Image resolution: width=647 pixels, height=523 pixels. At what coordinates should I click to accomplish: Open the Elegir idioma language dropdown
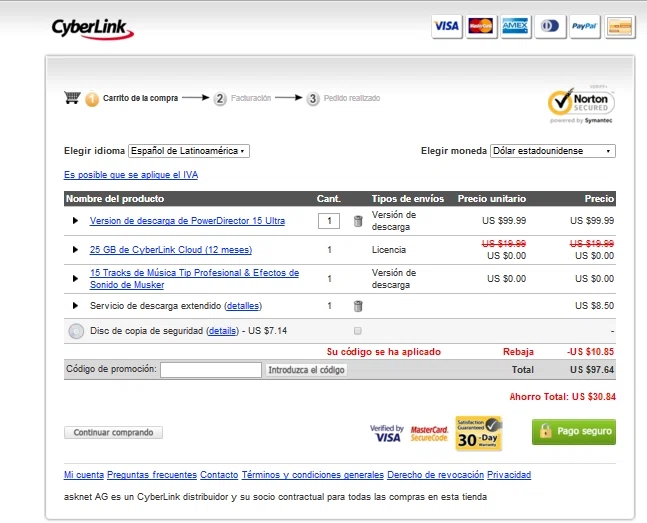point(189,151)
